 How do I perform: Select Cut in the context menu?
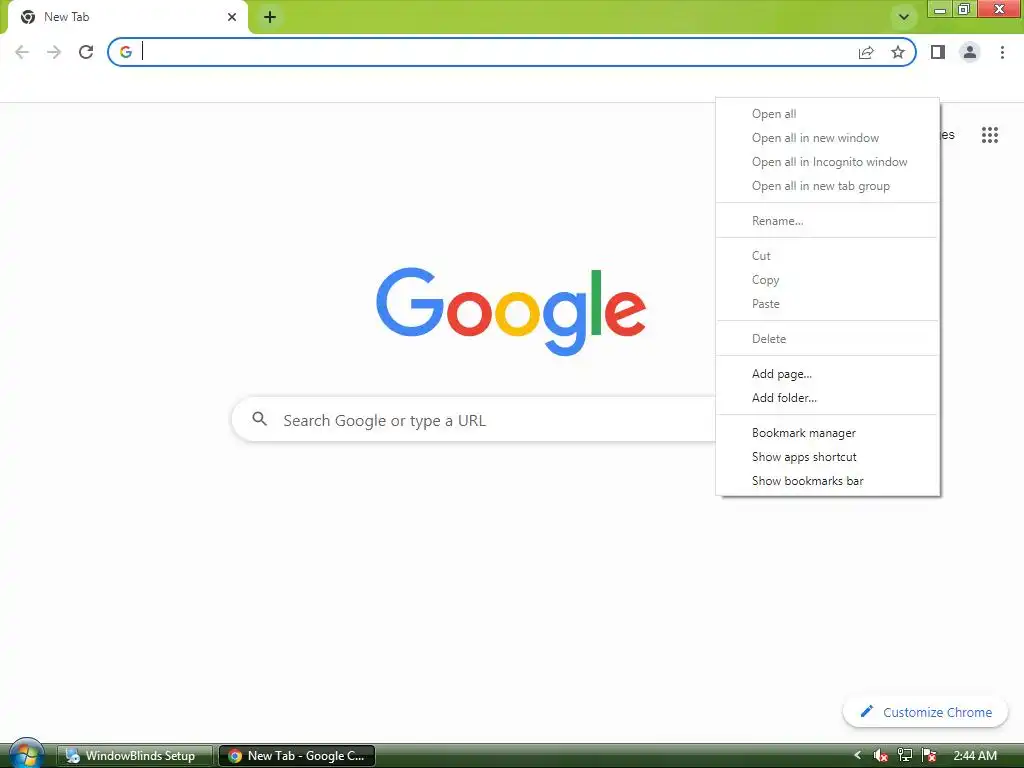(827, 256)
